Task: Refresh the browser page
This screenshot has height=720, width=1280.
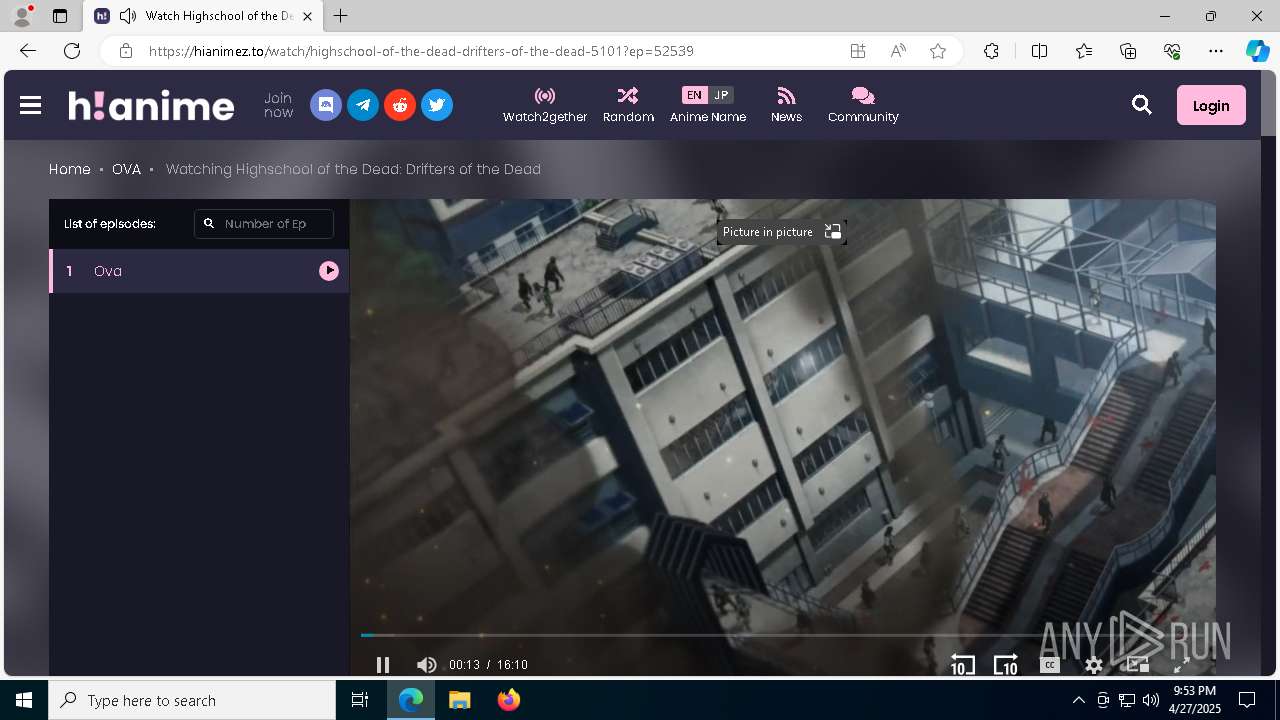Action: pos(72,51)
